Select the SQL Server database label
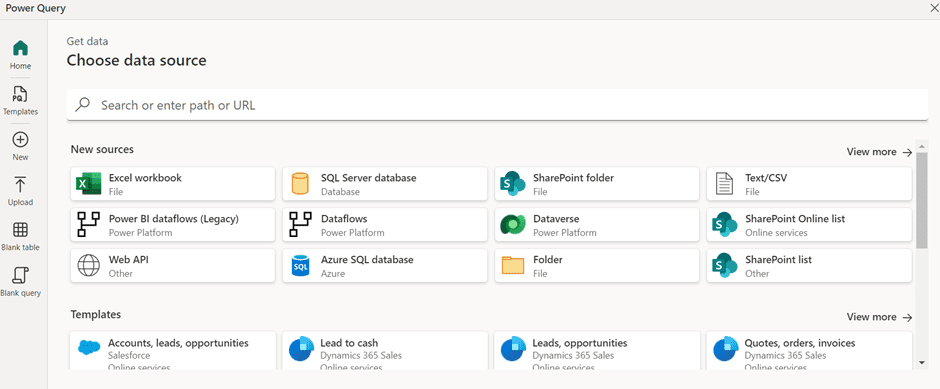The image size is (940, 389). pyautogui.click(x=369, y=178)
